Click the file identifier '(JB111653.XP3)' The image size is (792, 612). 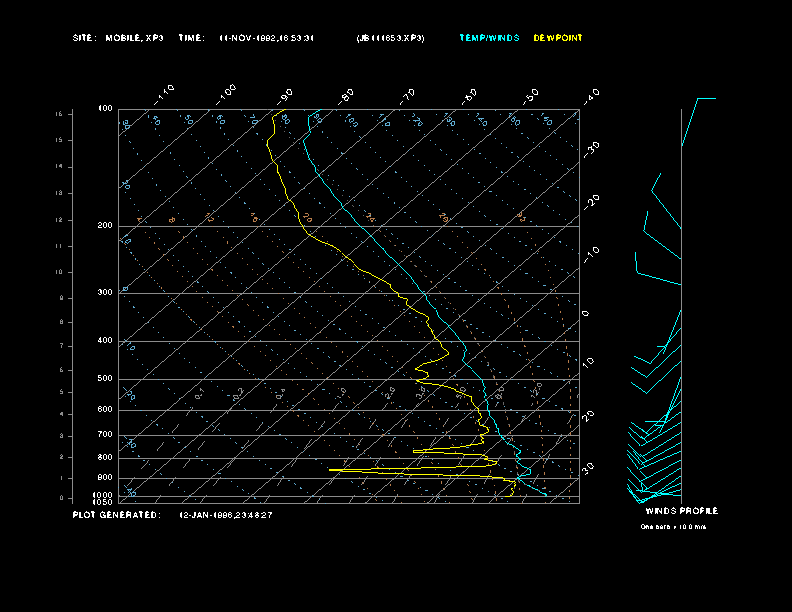point(390,38)
